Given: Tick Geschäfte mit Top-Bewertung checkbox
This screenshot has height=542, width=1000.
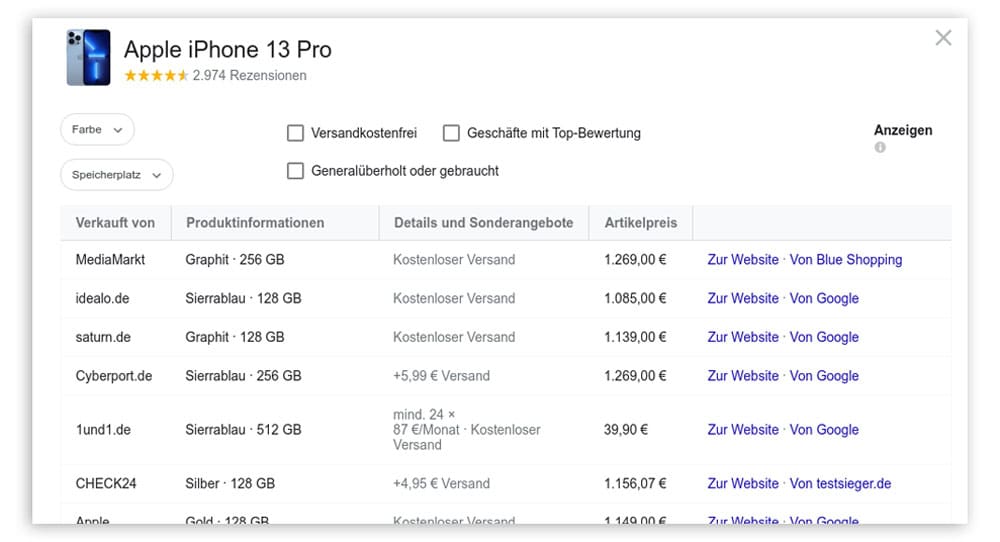Looking at the screenshot, I should 452,133.
